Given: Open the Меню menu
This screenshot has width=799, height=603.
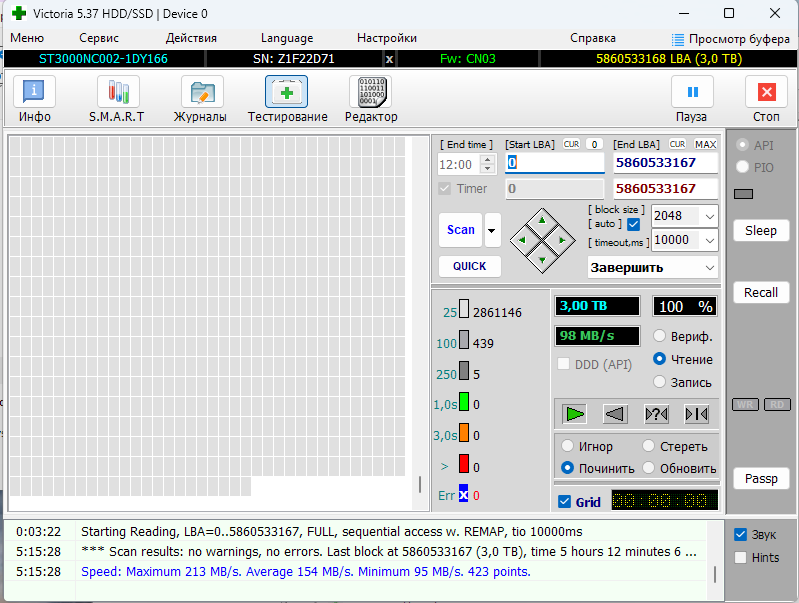Looking at the screenshot, I should [27, 38].
